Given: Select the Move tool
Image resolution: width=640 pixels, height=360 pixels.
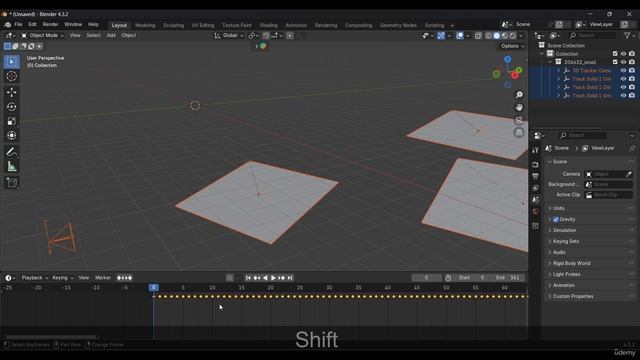Looking at the screenshot, I should [11, 92].
